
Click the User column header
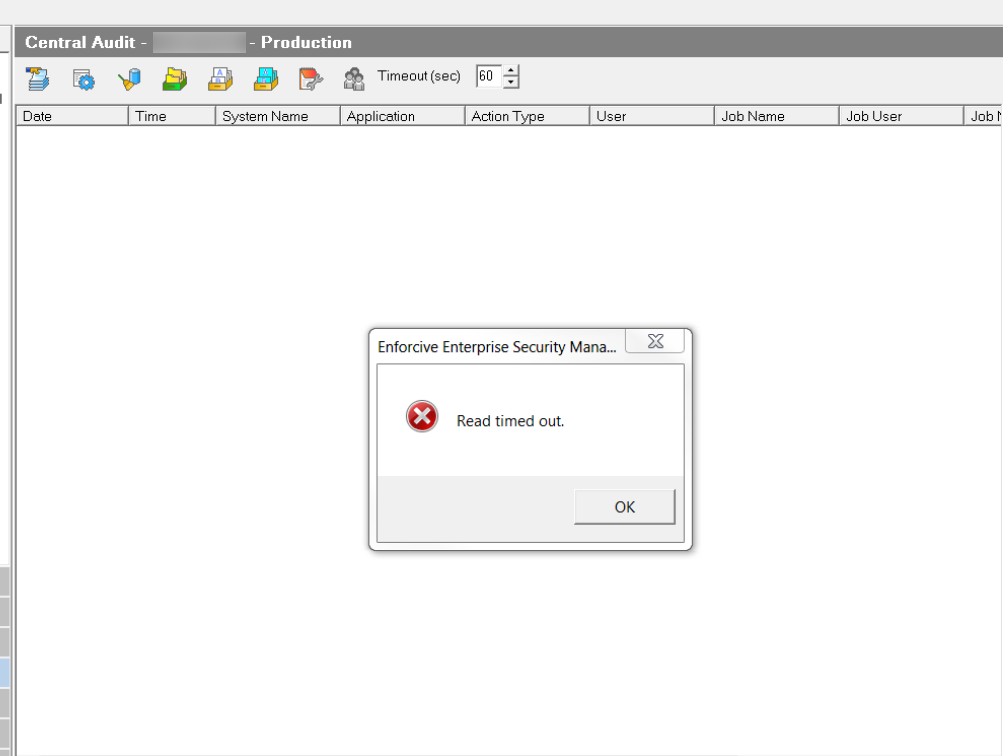[x=652, y=116]
